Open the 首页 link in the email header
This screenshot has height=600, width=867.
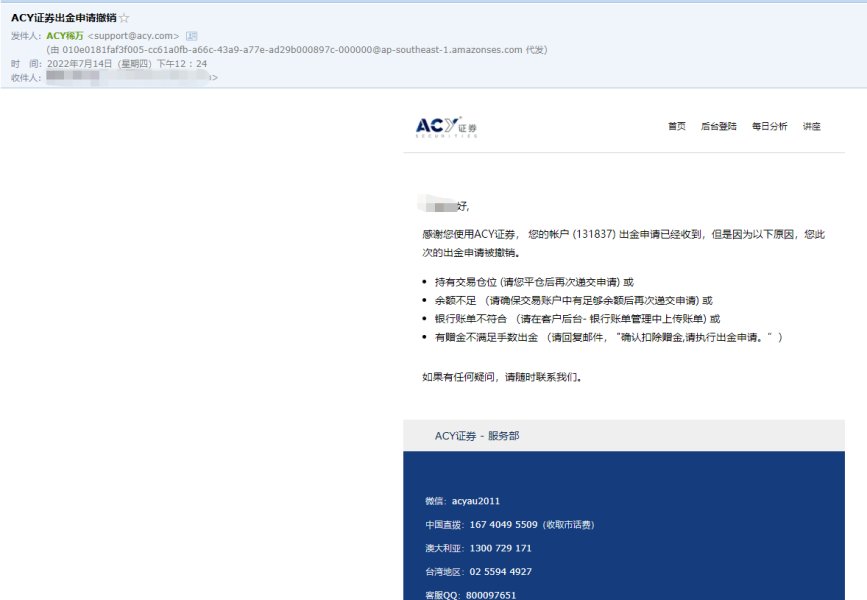coord(677,126)
